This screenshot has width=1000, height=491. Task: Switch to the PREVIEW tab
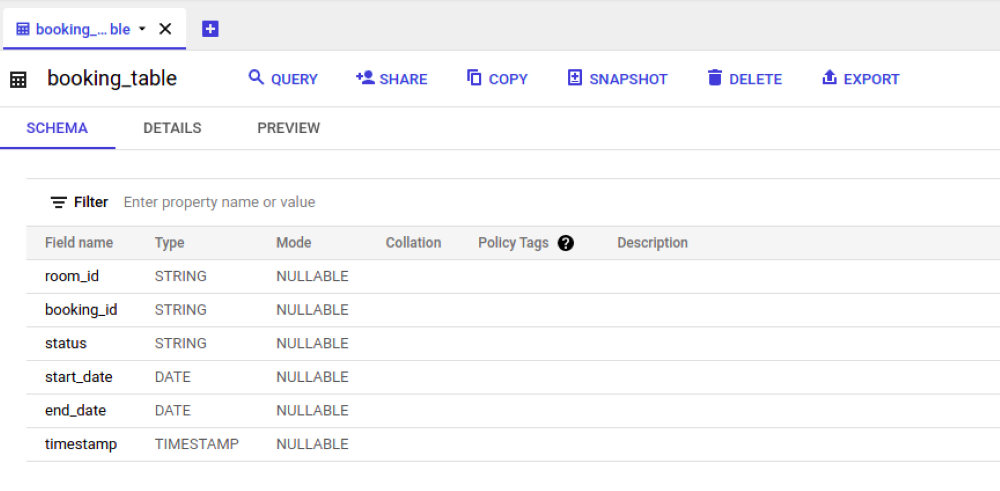point(289,128)
